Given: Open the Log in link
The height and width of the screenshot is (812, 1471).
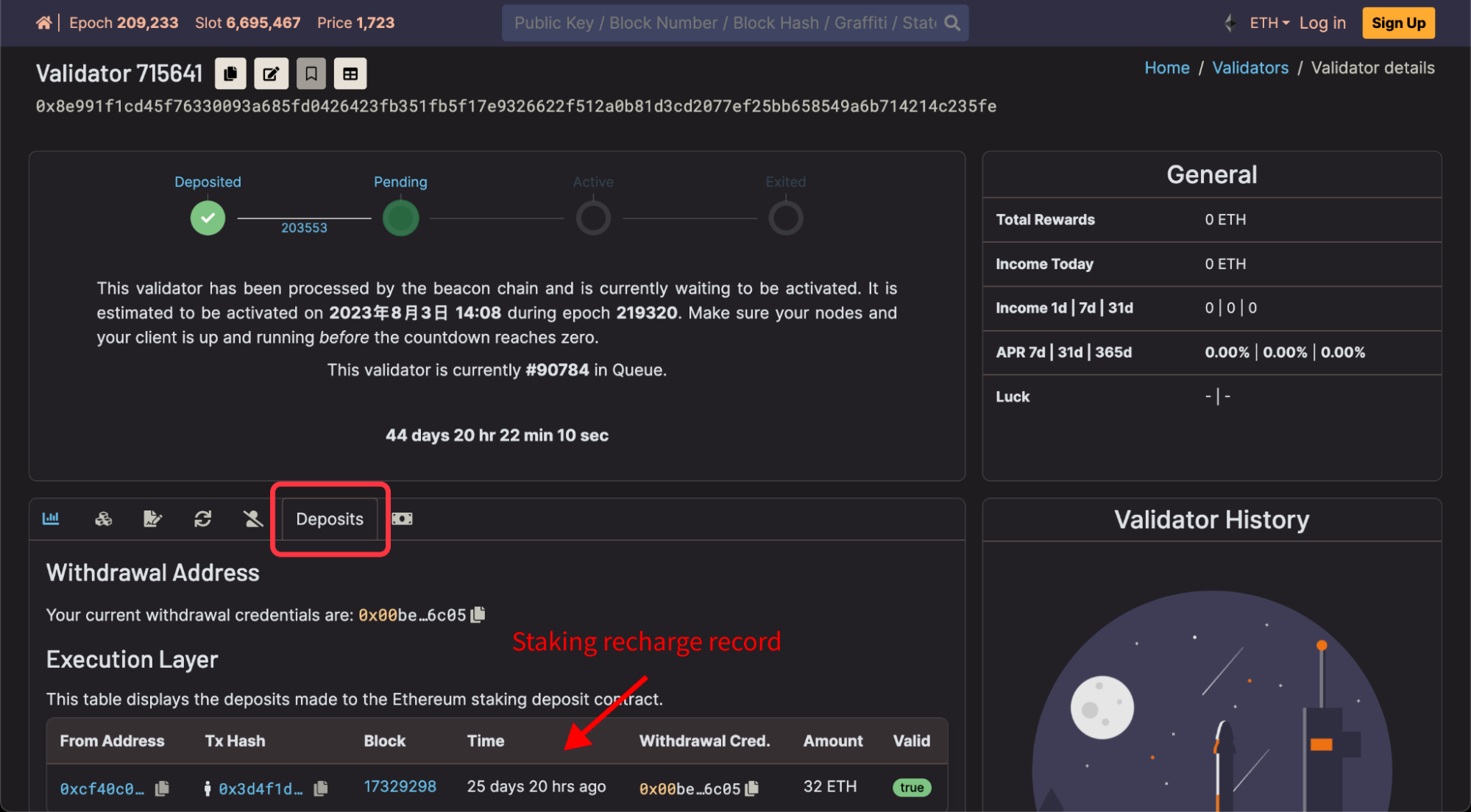Looking at the screenshot, I should pyautogui.click(x=1322, y=23).
